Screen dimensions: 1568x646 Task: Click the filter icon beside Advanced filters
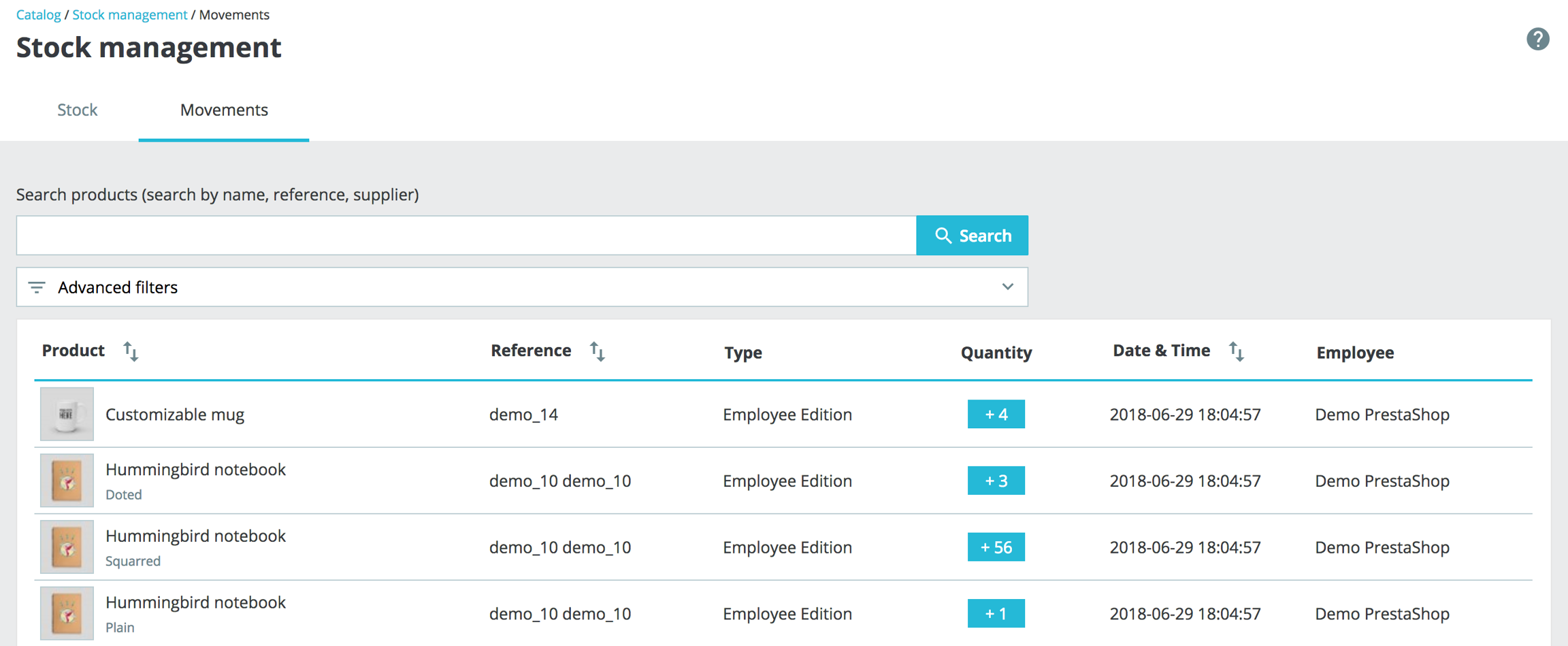[37, 288]
